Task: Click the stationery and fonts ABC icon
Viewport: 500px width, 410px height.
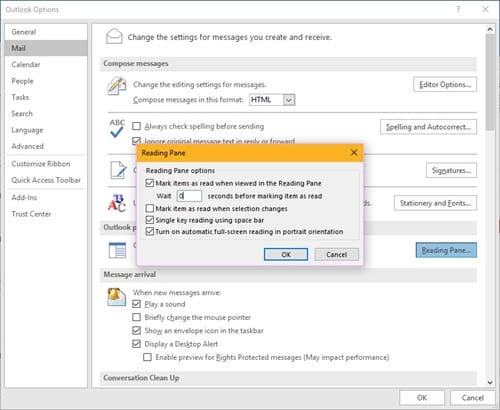Action: pos(117,203)
